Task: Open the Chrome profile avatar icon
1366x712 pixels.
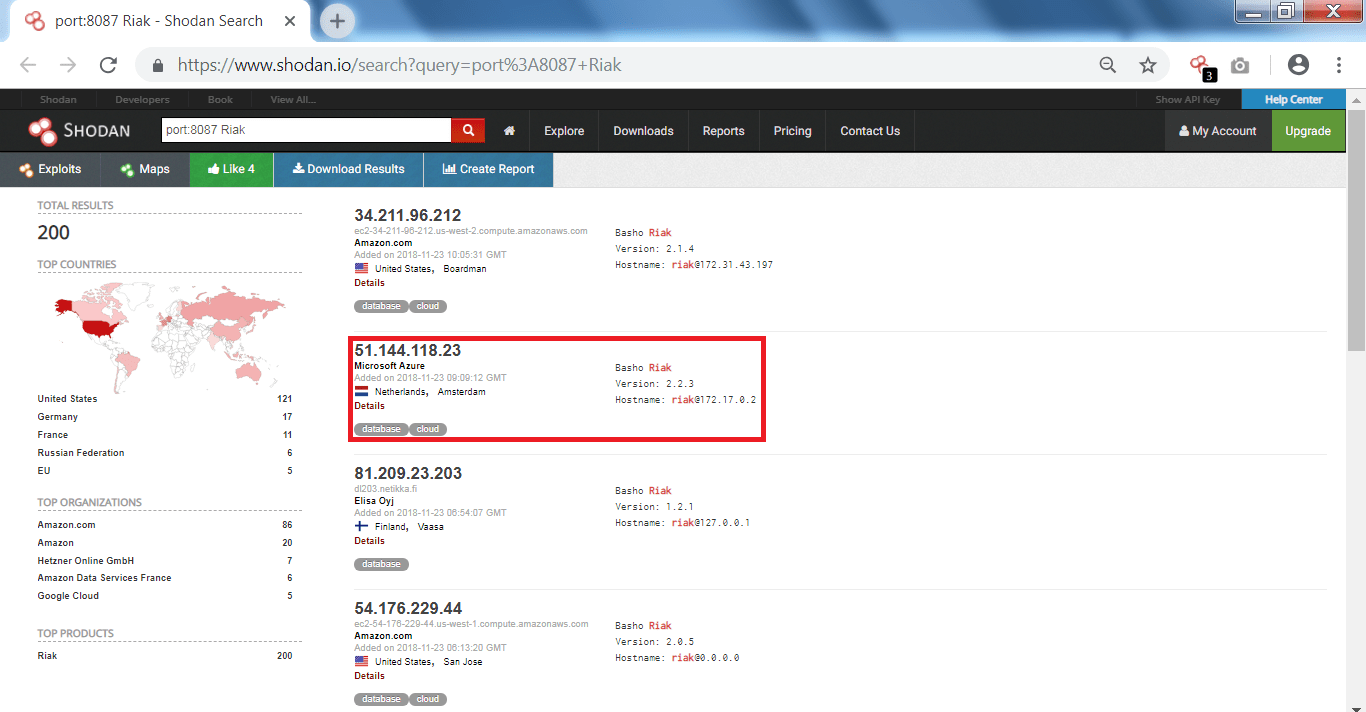Action: pos(1298,65)
